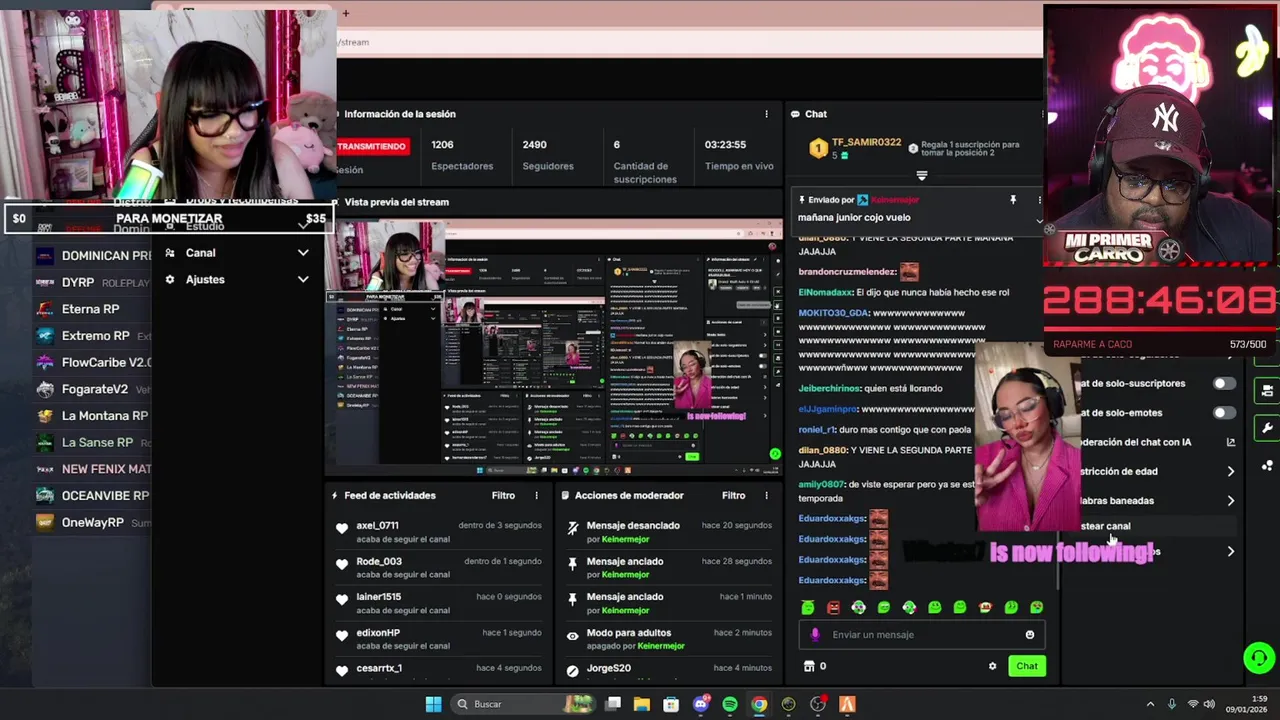This screenshot has width=1280, height=720.
Task: Select the FogarateV2 server entry
Action: click(92, 389)
